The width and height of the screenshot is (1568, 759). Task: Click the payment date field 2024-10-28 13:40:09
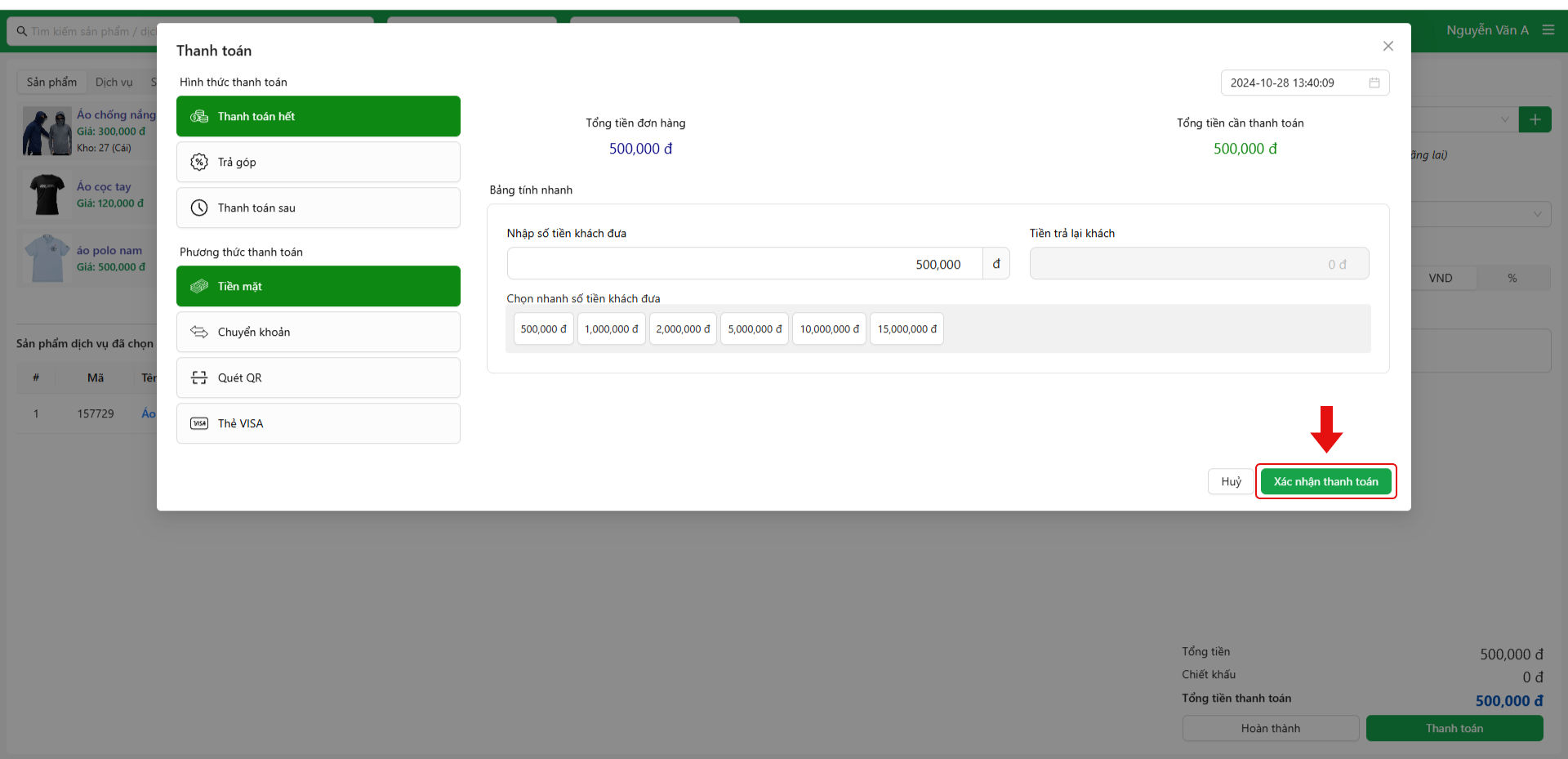(x=1305, y=83)
